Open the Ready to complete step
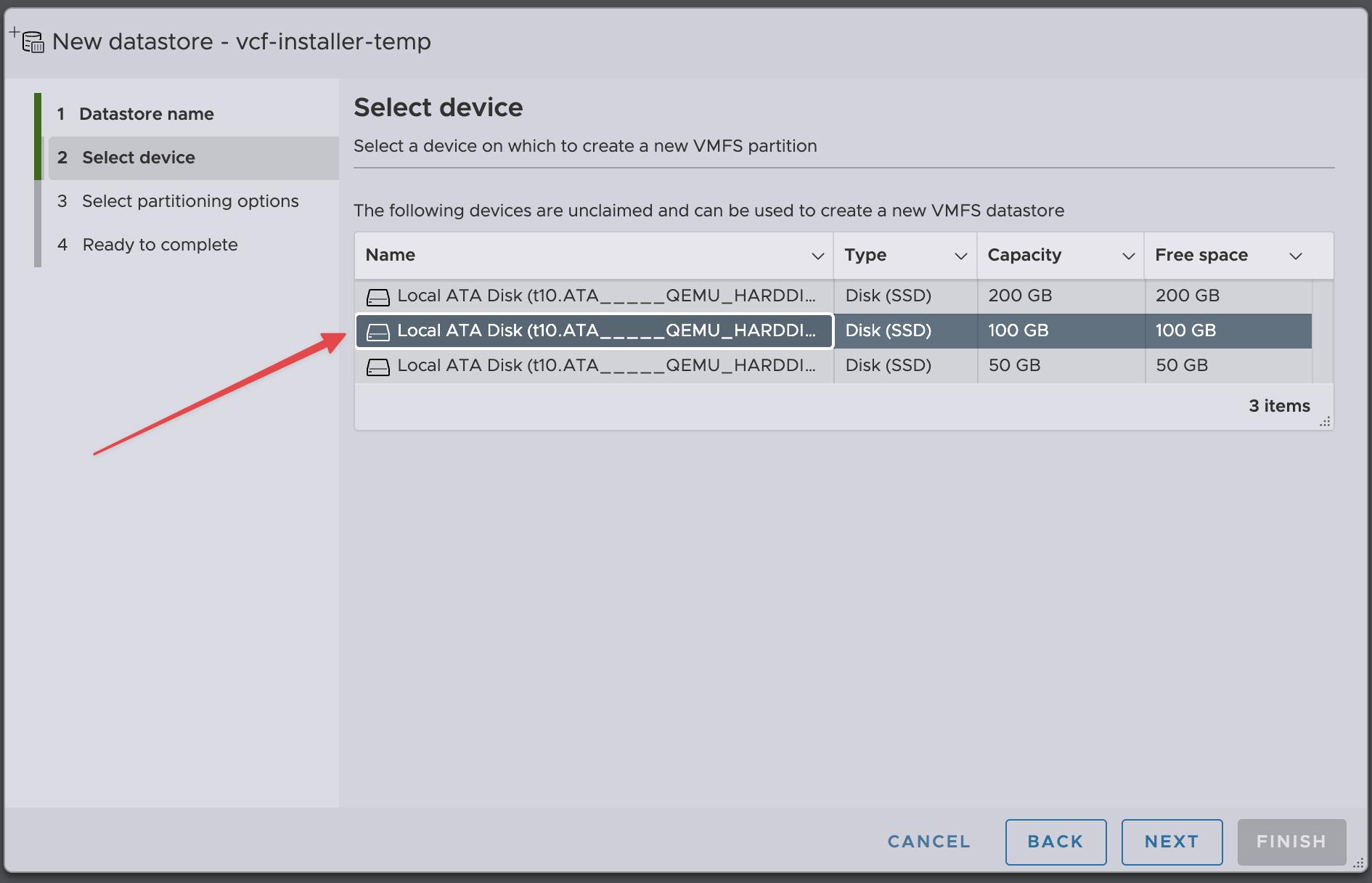Screen dimensions: 1372x883 click(160, 245)
